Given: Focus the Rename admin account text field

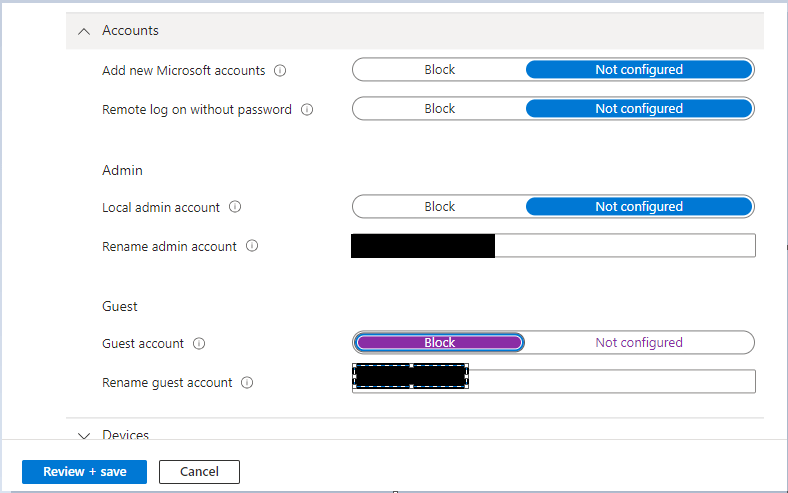Looking at the screenshot, I should [624, 246].
